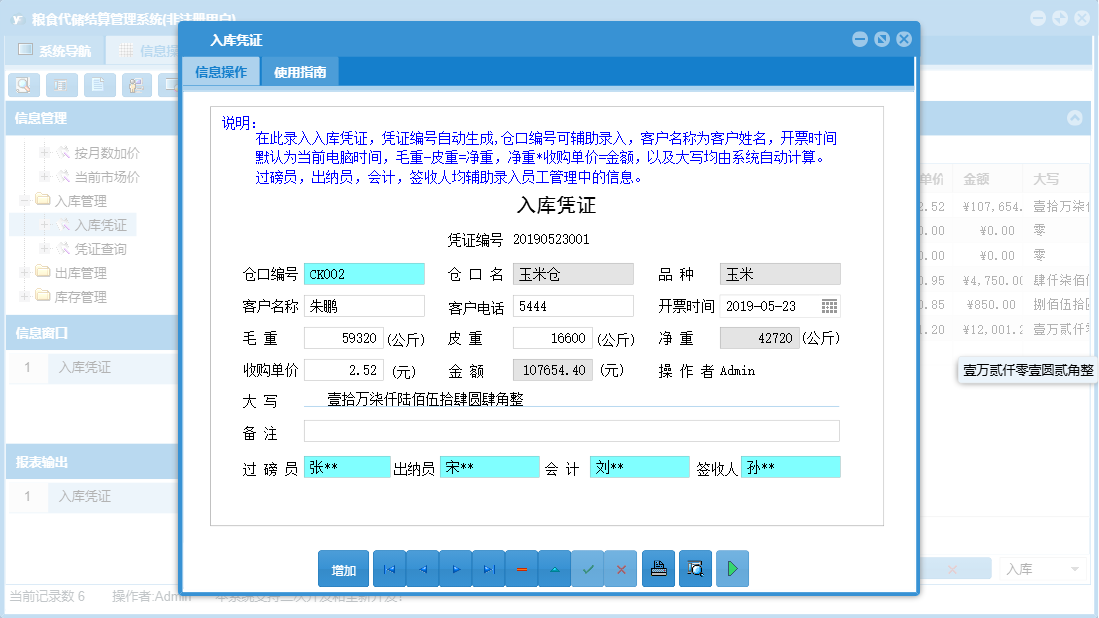Jump to the first record
Image resolution: width=1099 pixels, height=618 pixels.
click(389, 568)
